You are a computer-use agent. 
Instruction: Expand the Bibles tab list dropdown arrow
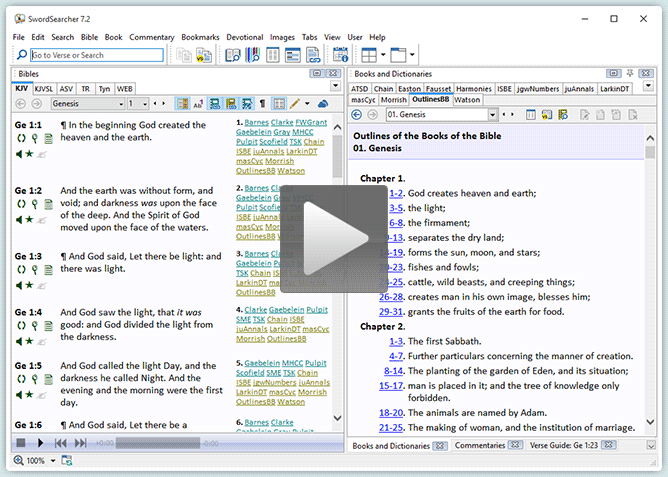coord(336,86)
